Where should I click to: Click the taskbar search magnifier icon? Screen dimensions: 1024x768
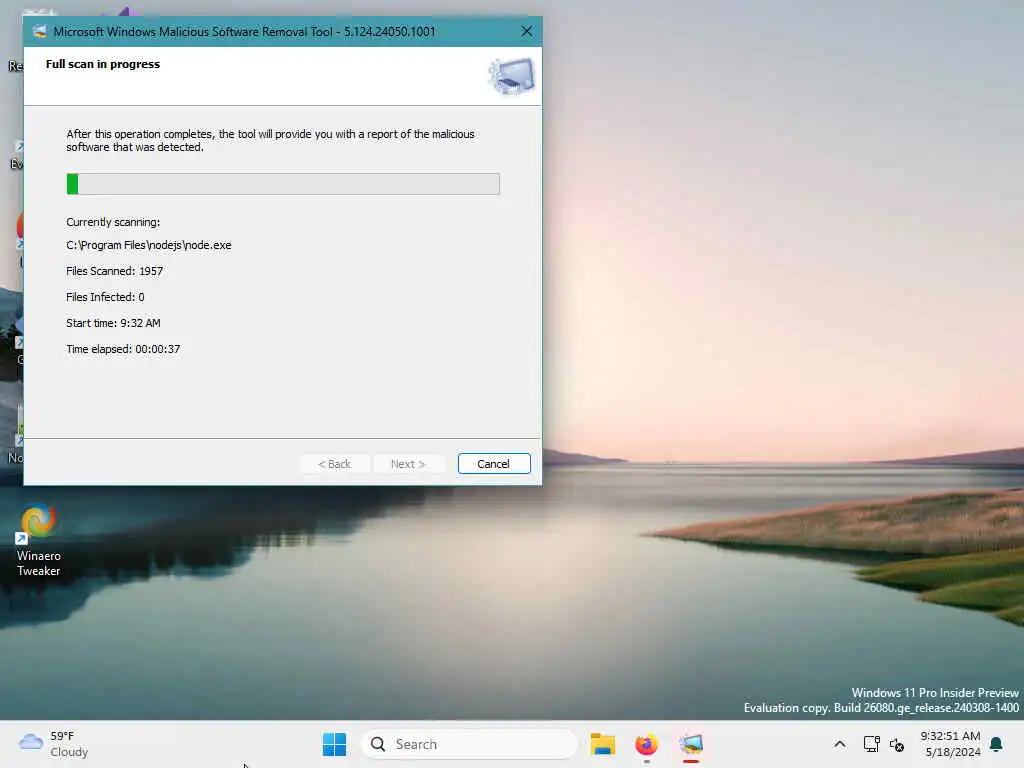(x=377, y=744)
